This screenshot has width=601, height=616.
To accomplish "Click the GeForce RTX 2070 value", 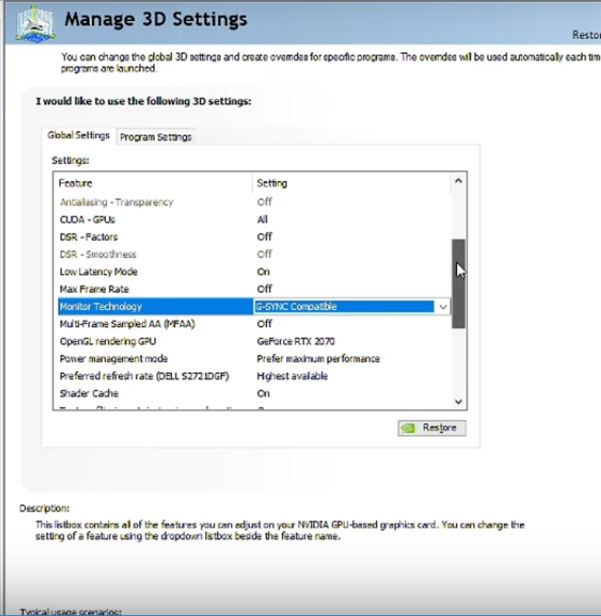I will pos(296,341).
